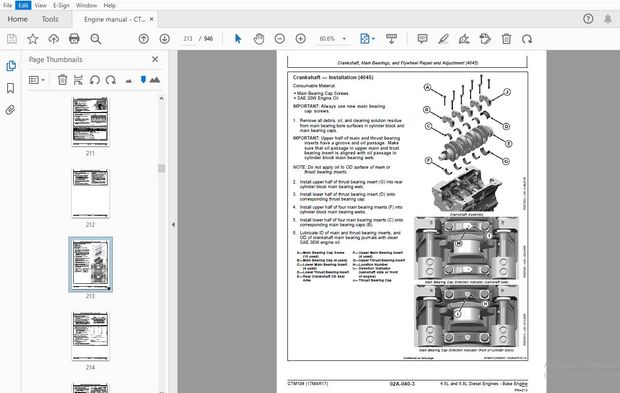Select the highlight text pen tool
620x393 pixels.
click(x=443, y=39)
